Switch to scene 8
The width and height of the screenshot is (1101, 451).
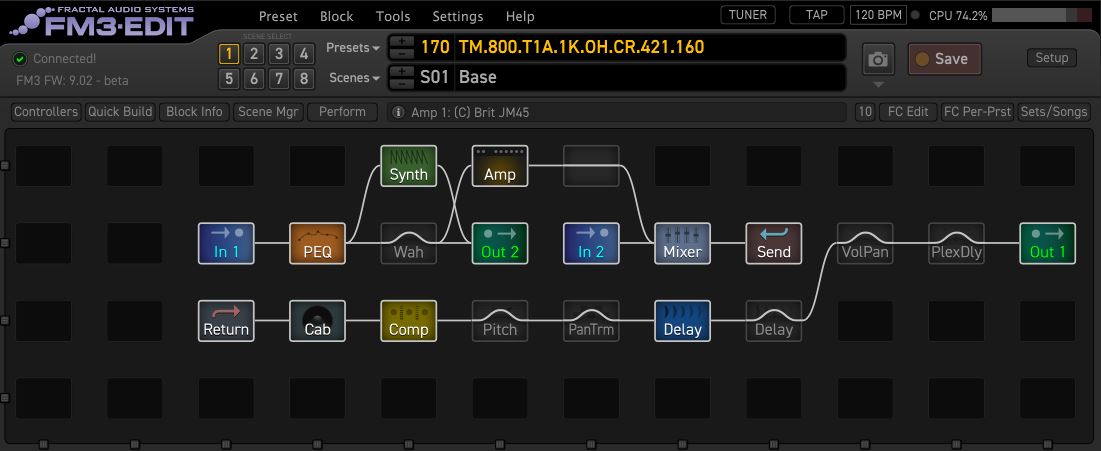click(303, 79)
